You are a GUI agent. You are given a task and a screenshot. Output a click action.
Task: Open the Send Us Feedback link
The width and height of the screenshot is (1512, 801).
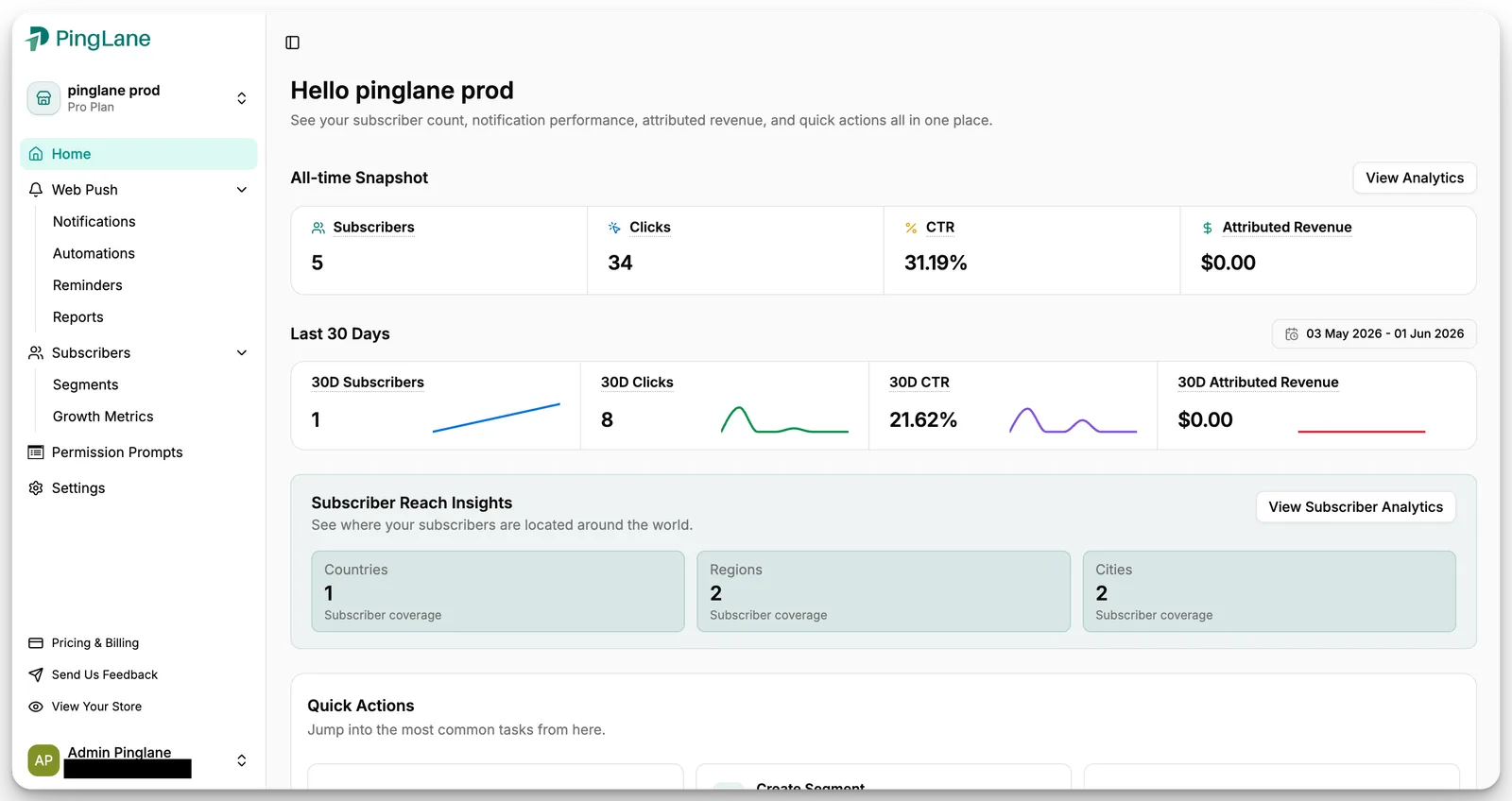coord(105,674)
